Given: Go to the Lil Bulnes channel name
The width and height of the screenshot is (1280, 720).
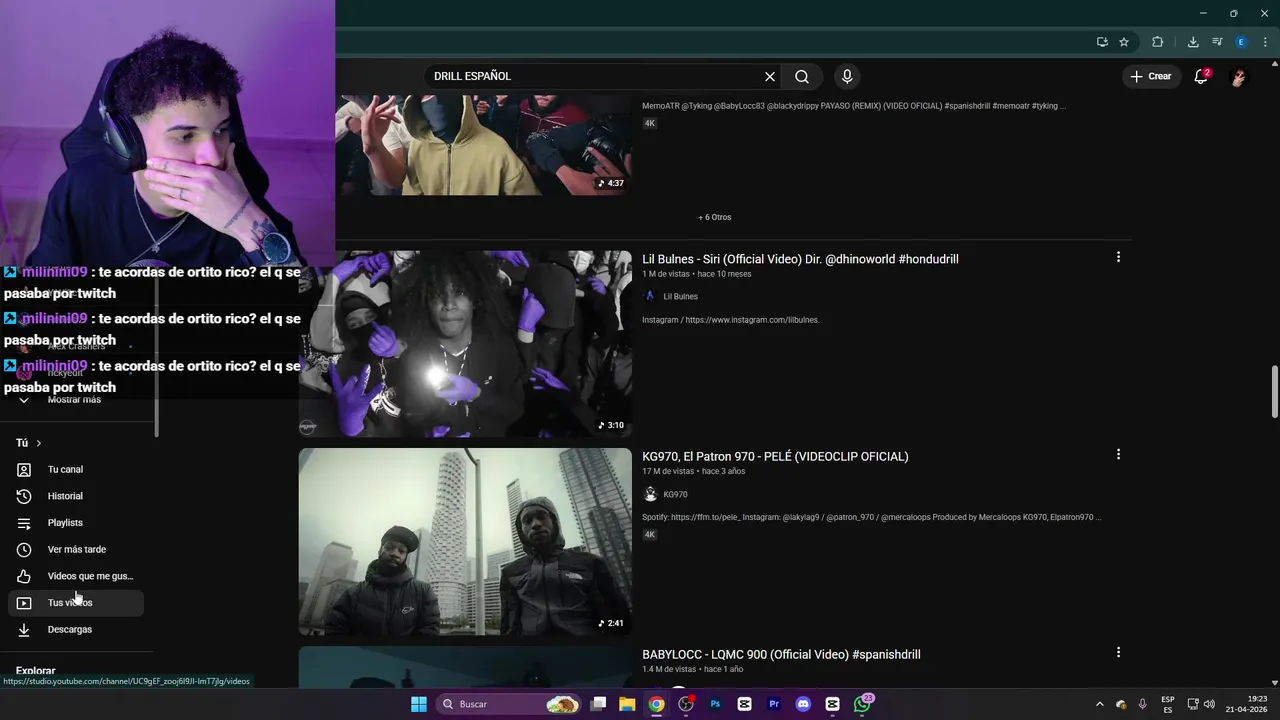Looking at the screenshot, I should pyautogui.click(x=680, y=297).
